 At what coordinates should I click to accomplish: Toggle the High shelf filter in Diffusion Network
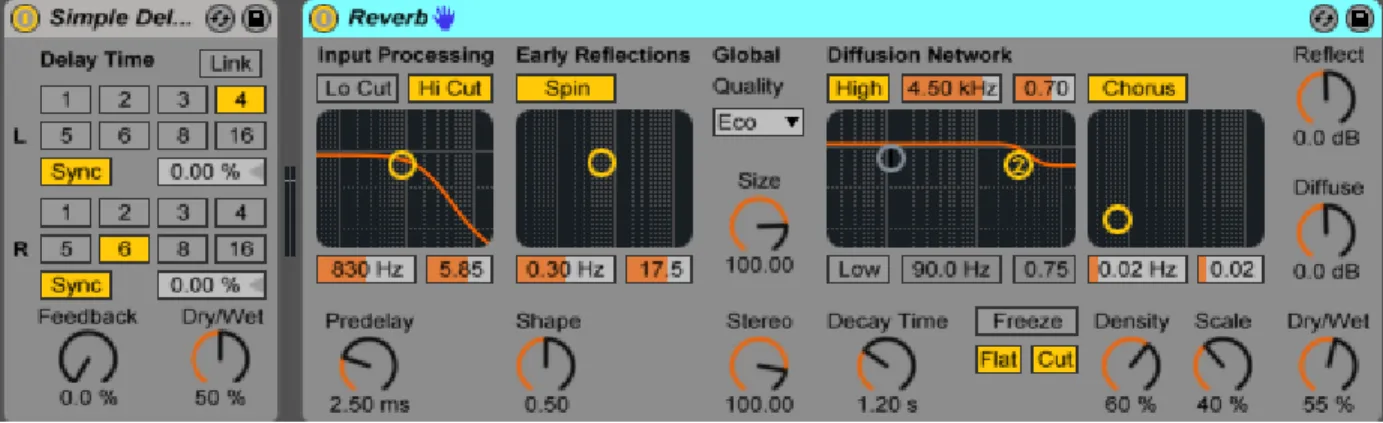(858, 88)
